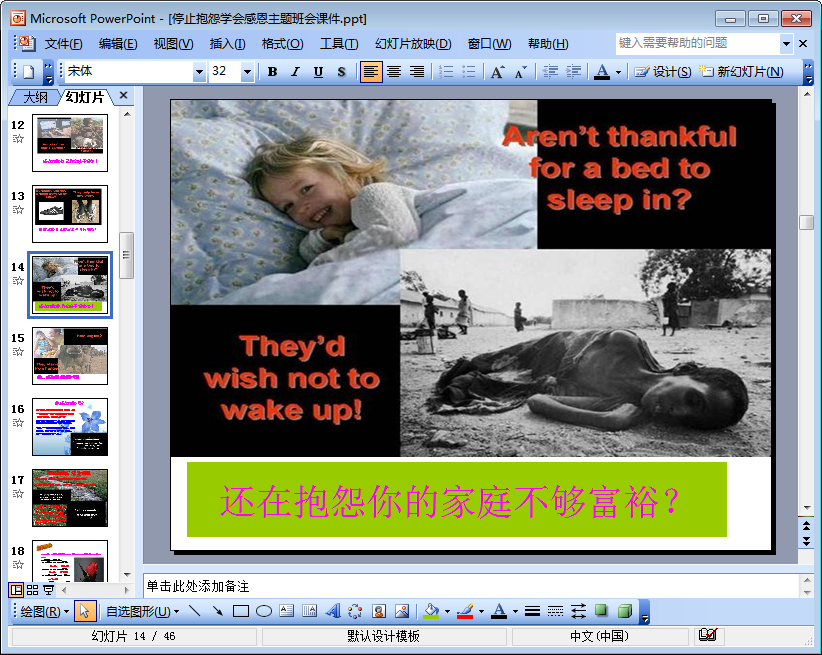Click the 设计 (Design) button

[662, 72]
